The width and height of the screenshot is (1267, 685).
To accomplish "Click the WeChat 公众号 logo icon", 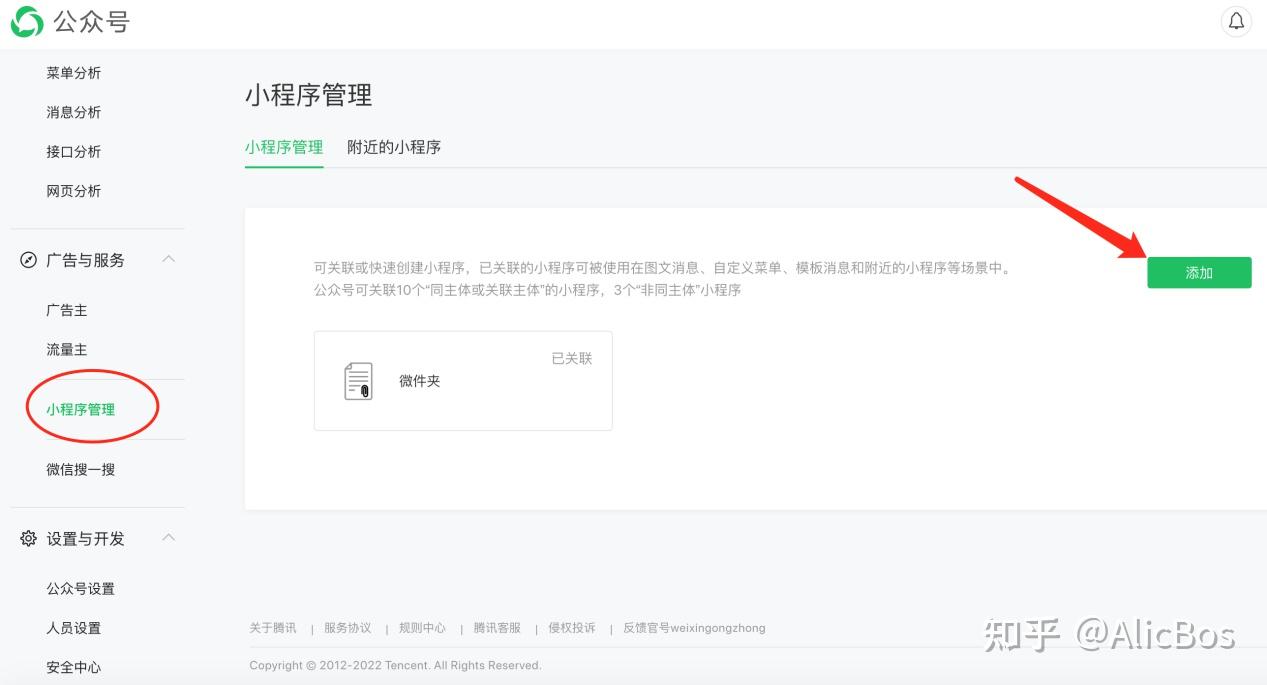I will click(28, 22).
